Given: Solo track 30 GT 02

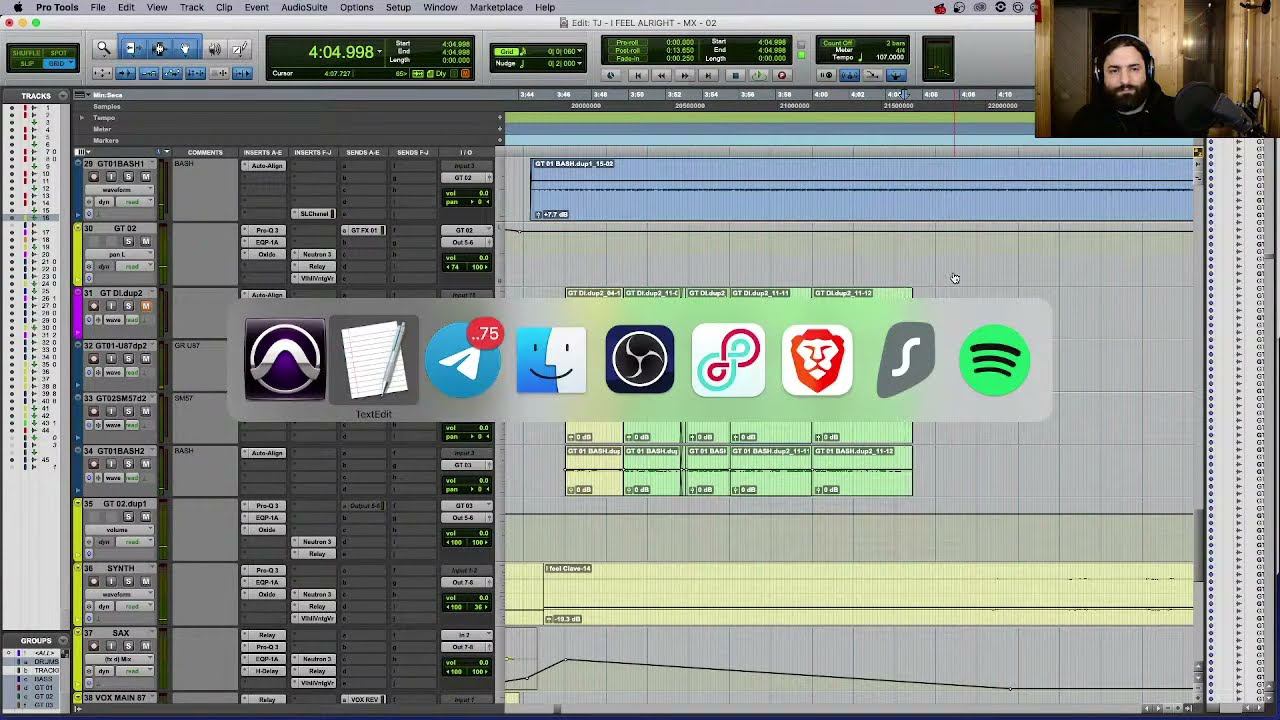Looking at the screenshot, I should click(128, 241).
